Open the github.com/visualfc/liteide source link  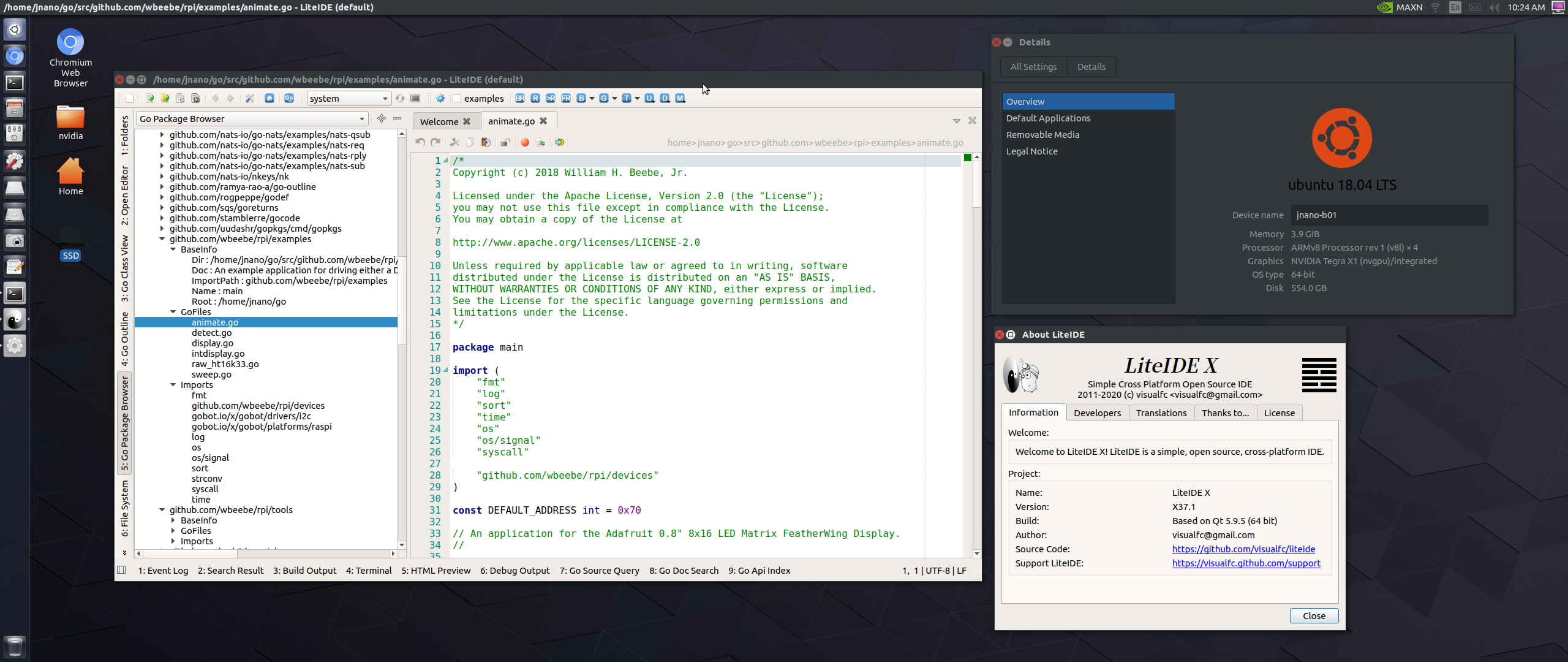[x=1243, y=549]
